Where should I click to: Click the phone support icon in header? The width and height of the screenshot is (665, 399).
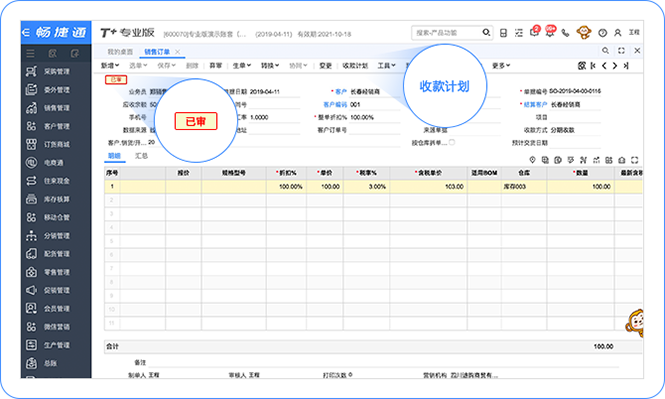[x=565, y=33]
